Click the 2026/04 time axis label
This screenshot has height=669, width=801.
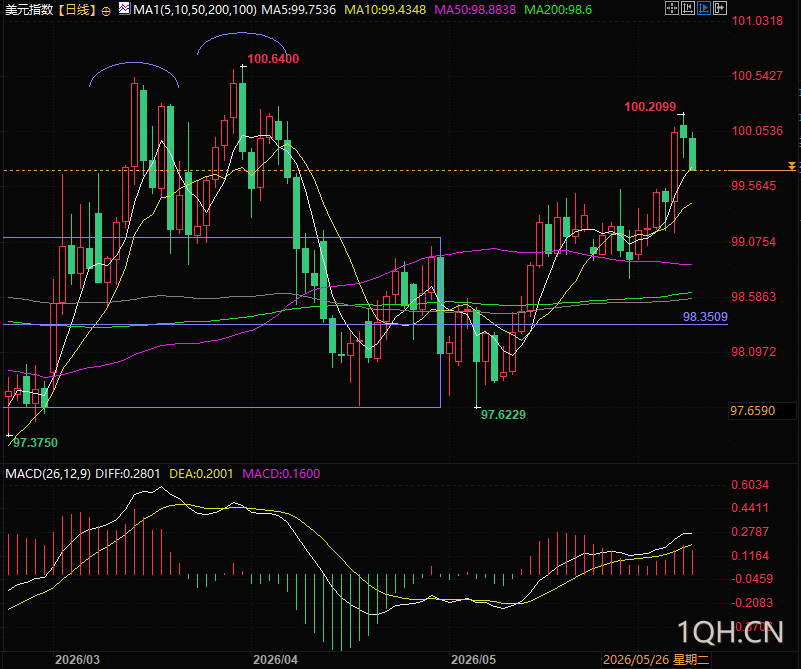[275, 659]
